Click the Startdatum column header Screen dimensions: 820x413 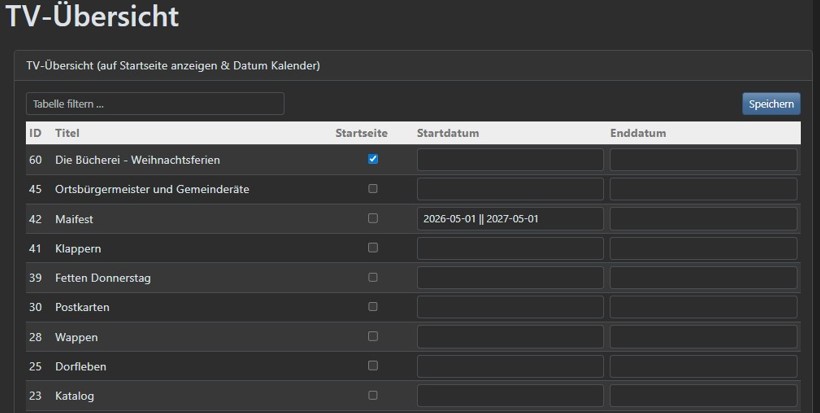[x=448, y=133]
